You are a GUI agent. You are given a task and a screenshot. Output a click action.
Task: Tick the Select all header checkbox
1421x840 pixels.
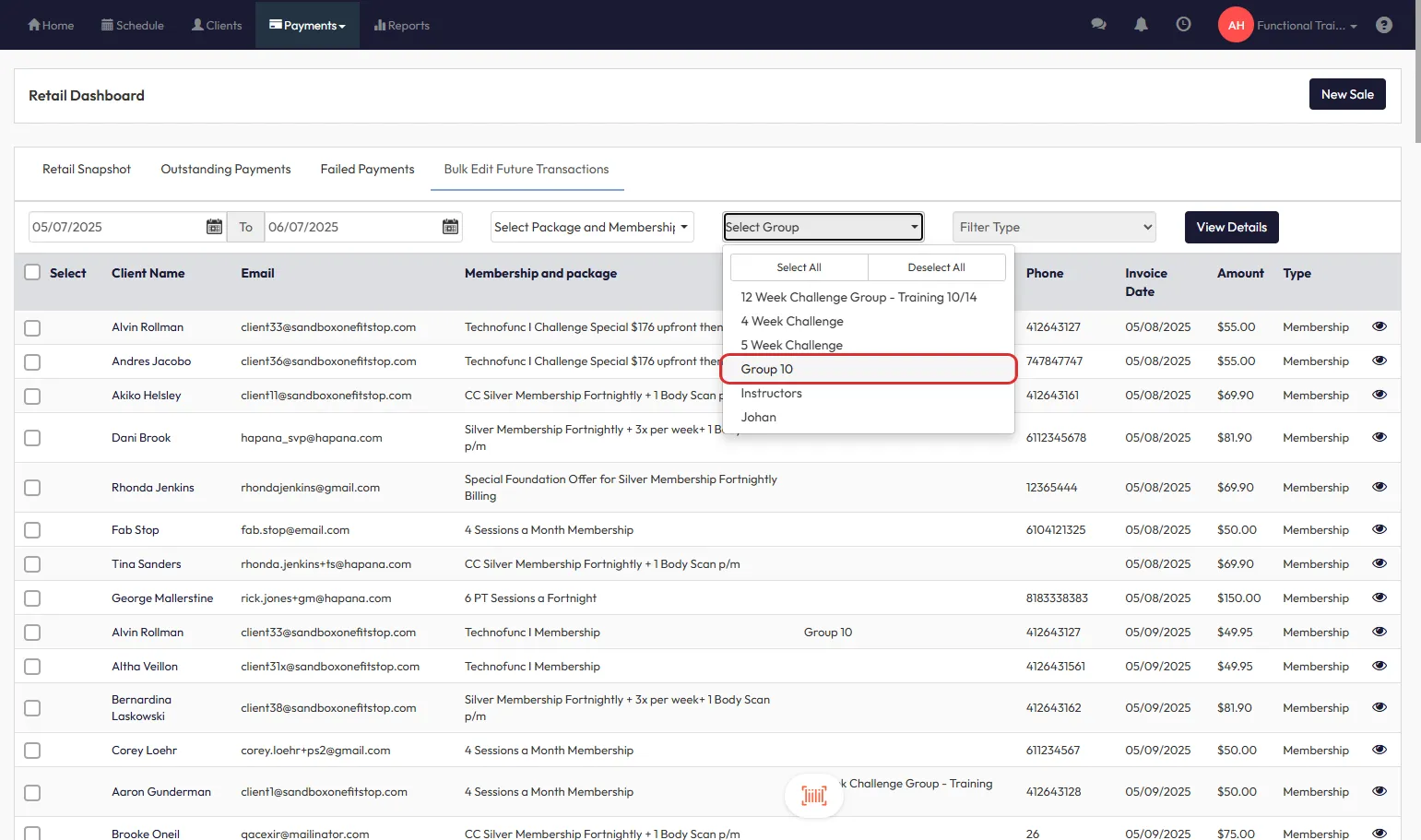32,273
